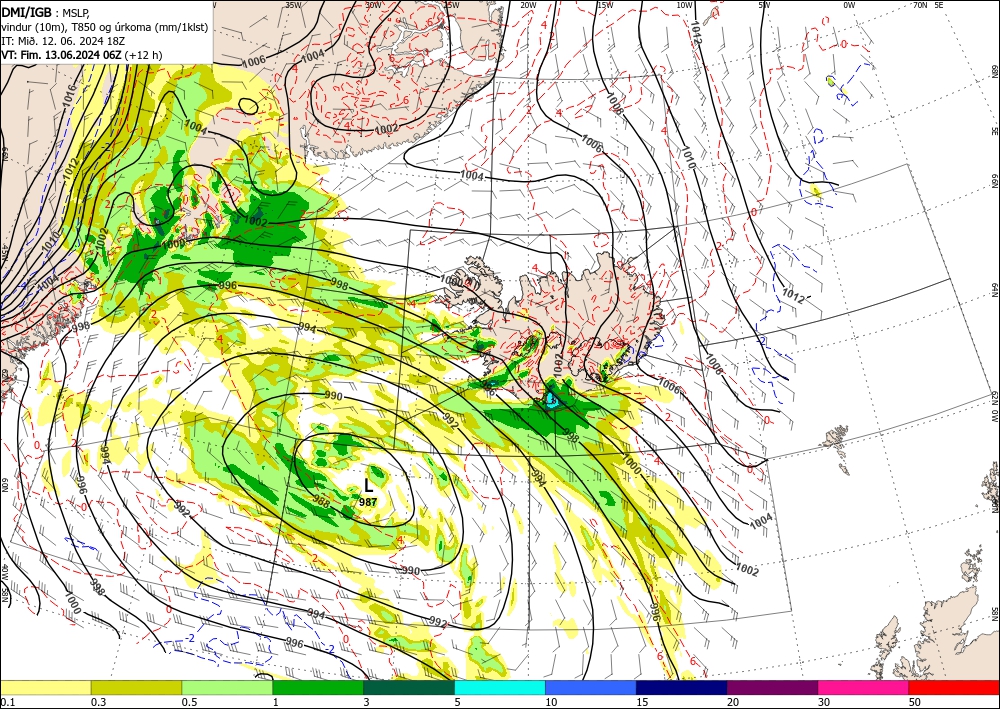1000x709 pixels.
Task: Click the red 50+ legend band
Action: [954, 687]
